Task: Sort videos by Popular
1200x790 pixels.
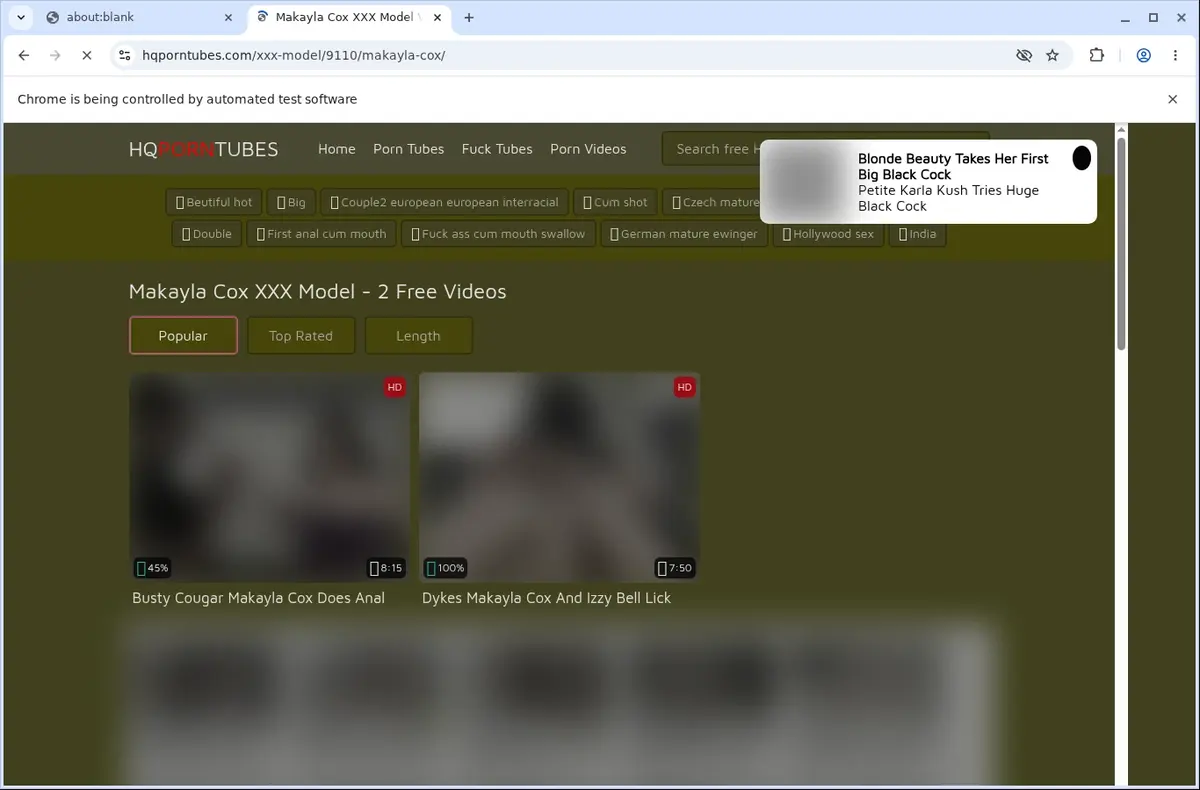Action: coord(183,336)
